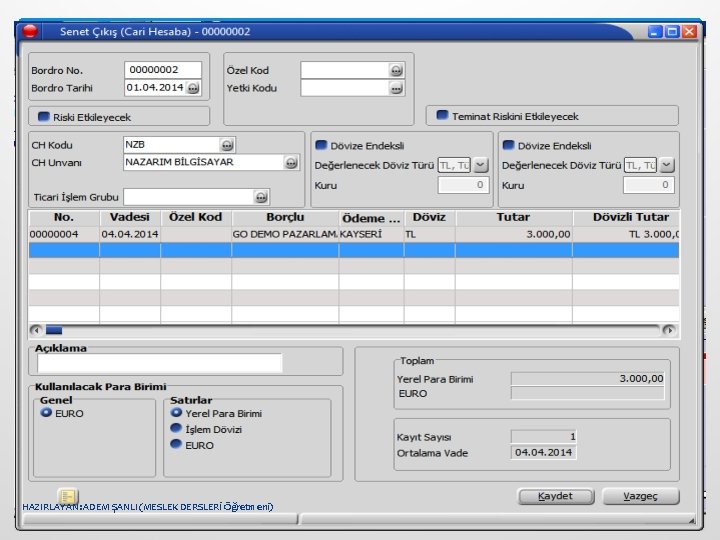
Task: Click the right arrow of the horizontal scrollbar
Action: tap(669, 330)
